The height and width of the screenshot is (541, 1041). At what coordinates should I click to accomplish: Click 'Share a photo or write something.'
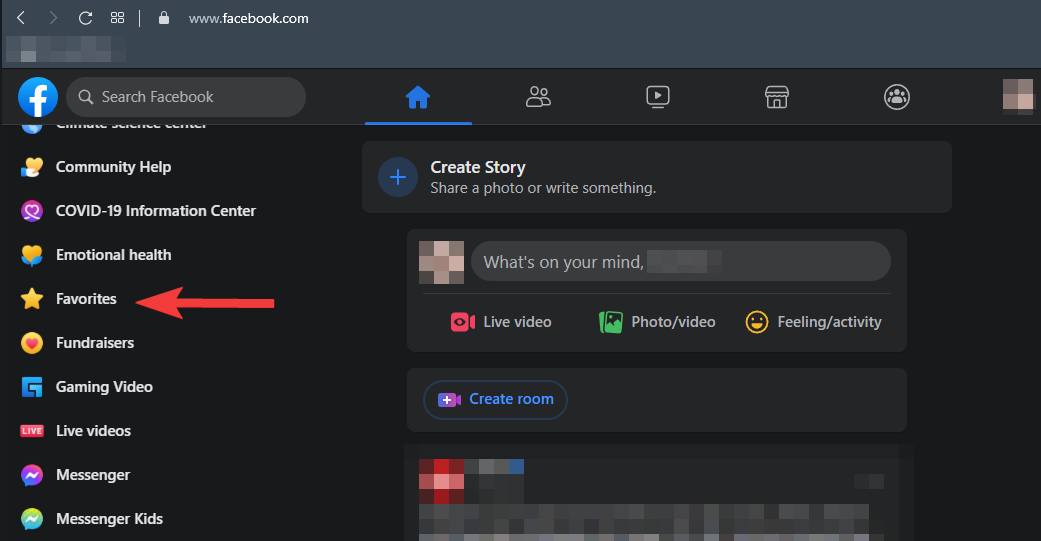coord(543,188)
